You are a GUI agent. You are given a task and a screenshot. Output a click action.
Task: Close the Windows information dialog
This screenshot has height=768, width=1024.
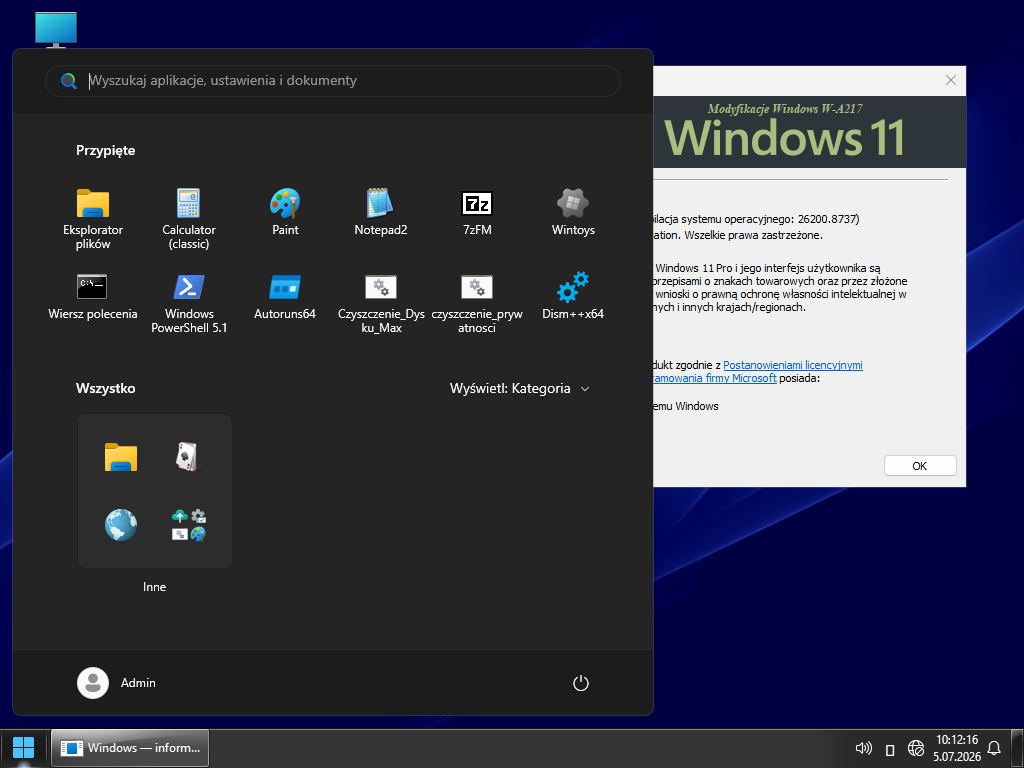click(950, 80)
